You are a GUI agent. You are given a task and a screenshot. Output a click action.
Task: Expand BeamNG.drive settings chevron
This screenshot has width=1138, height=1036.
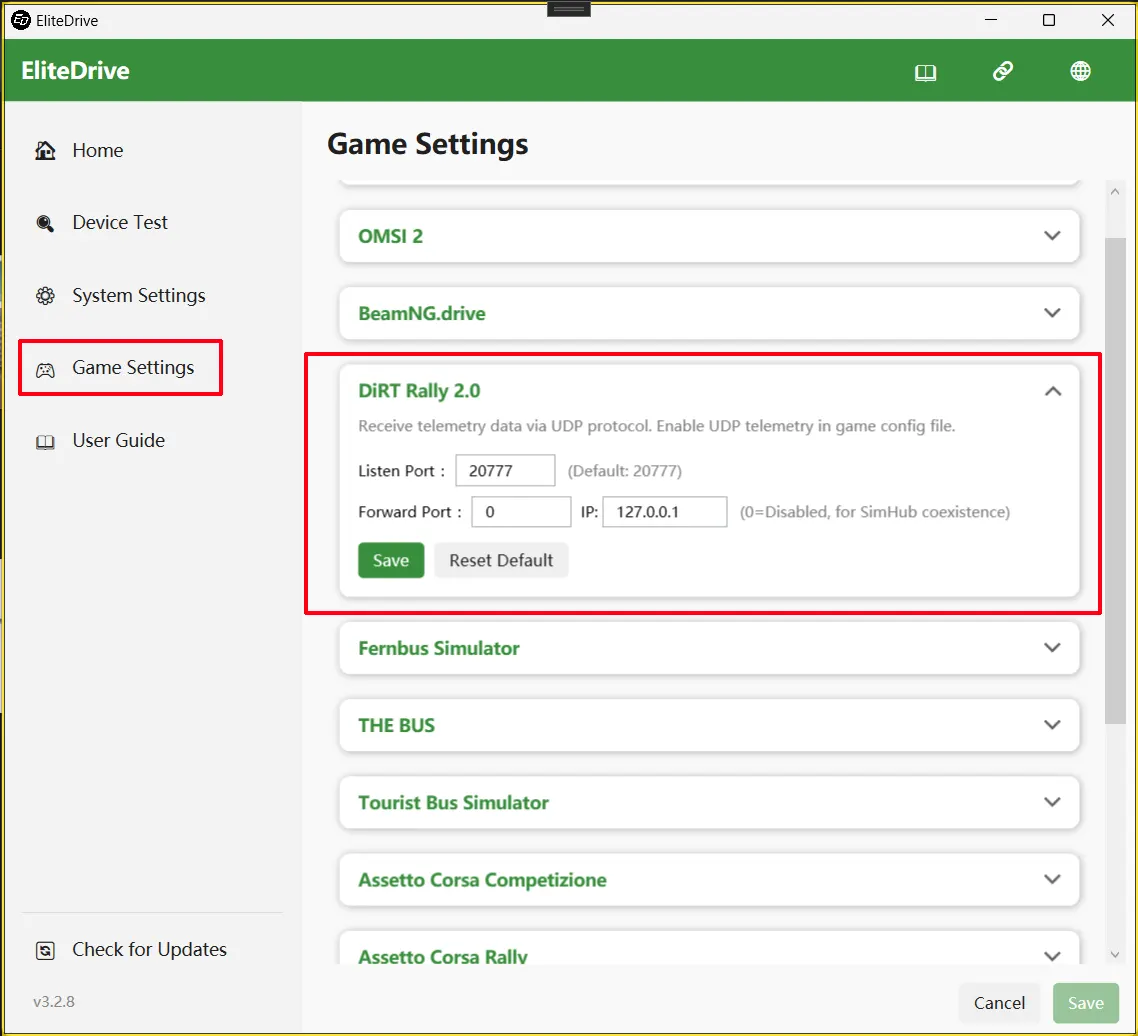pyautogui.click(x=1052, y=313)
